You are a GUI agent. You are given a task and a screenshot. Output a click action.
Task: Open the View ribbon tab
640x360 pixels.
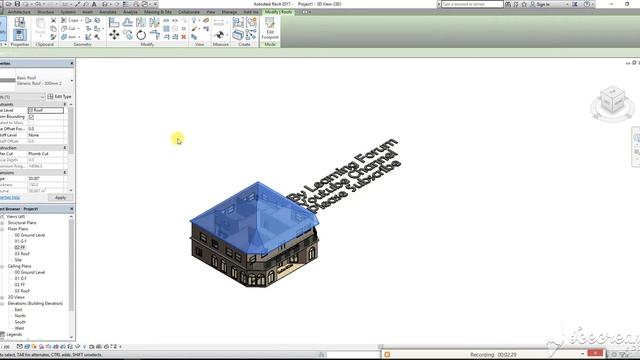pyautogui.click(x=211, y=12)
